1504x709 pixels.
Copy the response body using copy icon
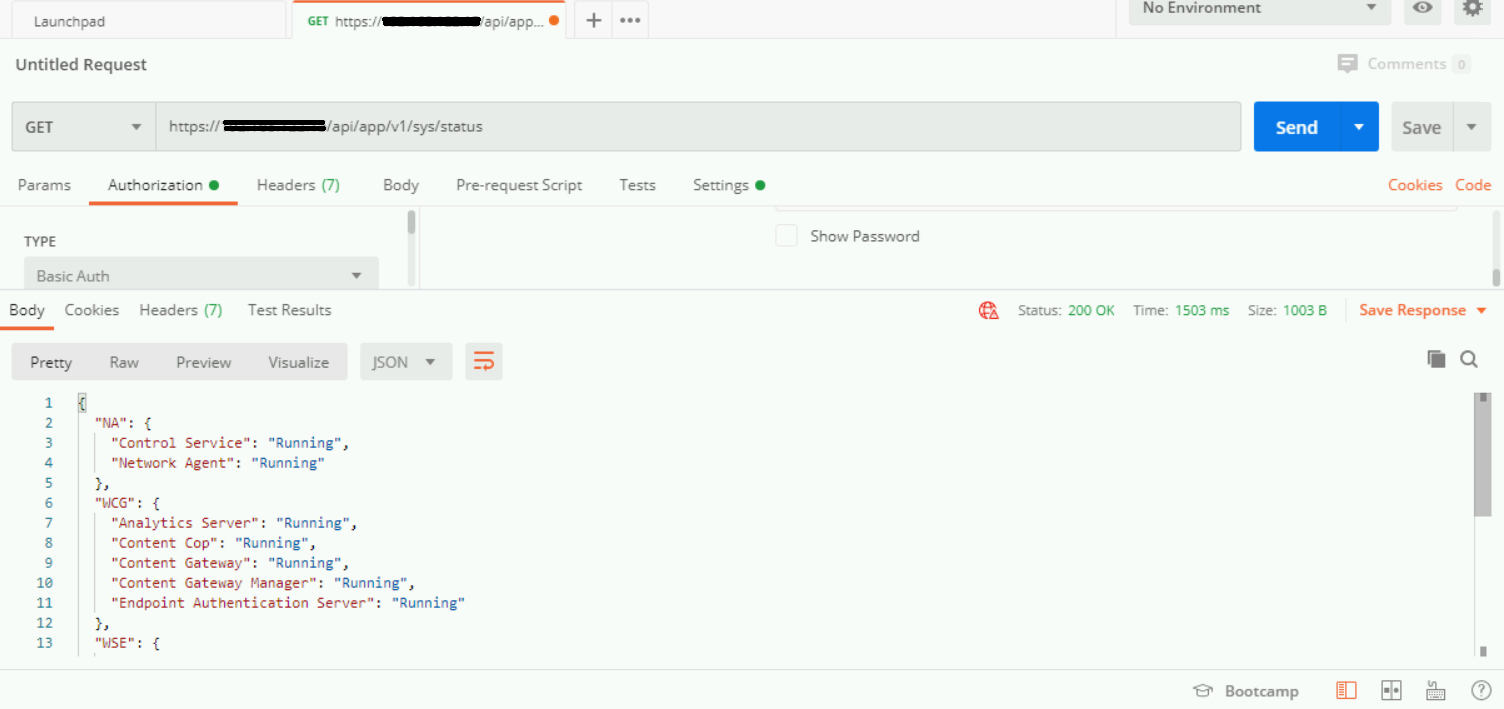coord(1436,358)
